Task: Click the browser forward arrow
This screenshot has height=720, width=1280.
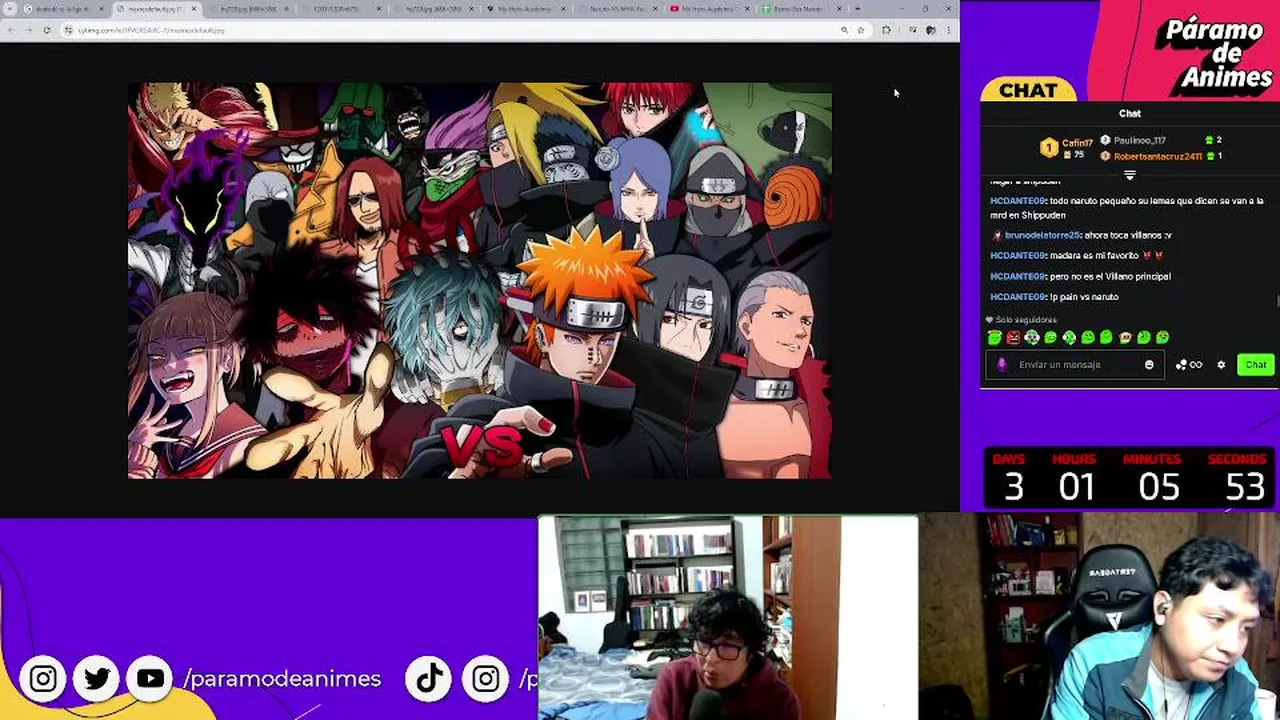Action: pos(28,30)
